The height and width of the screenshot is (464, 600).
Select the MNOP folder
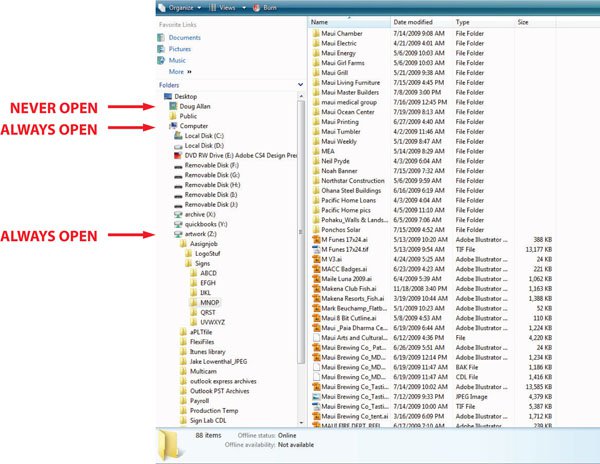click(x=210, y=303)
